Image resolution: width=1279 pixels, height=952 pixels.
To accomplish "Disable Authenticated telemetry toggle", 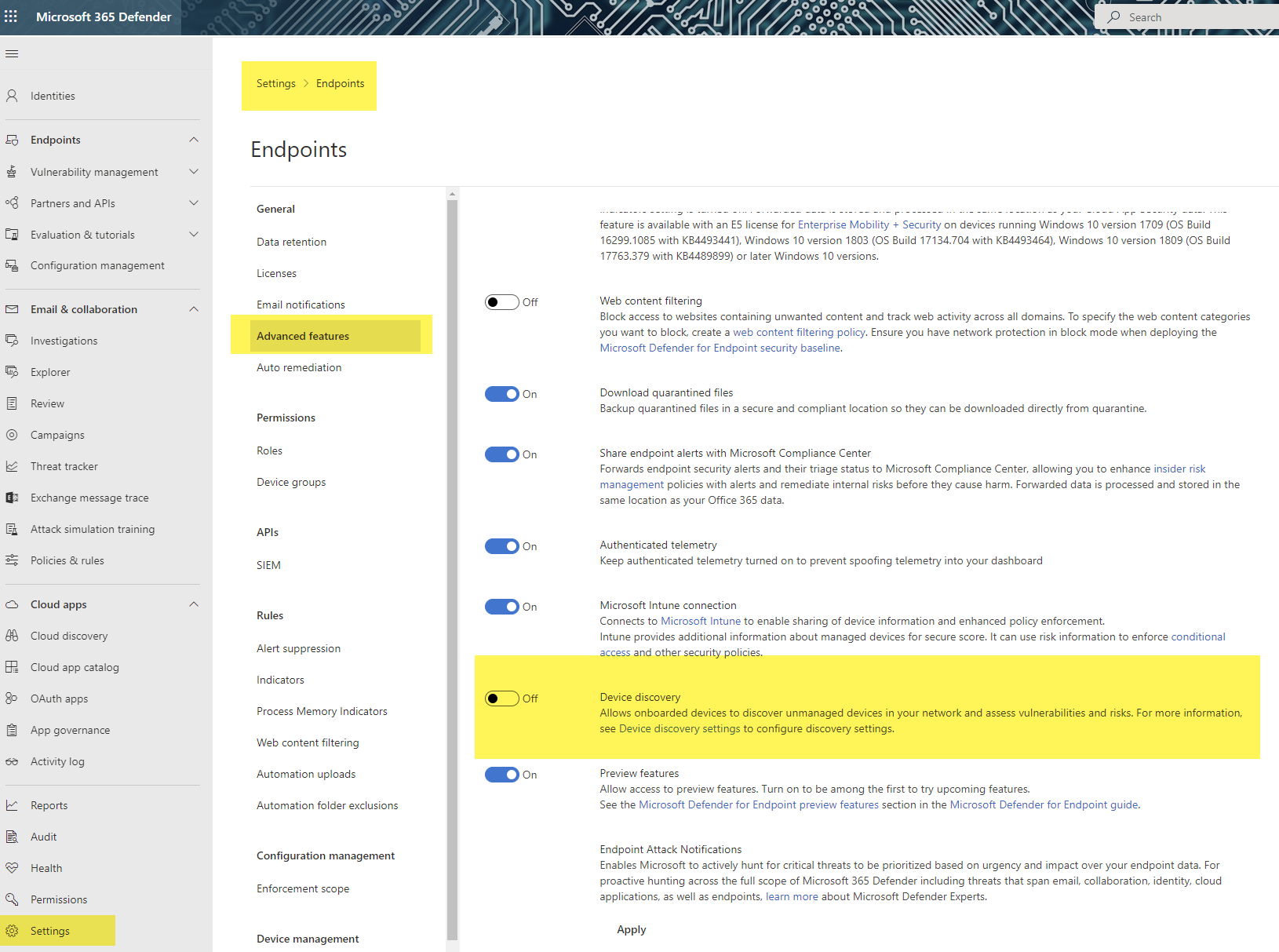I will pos(502,546).
